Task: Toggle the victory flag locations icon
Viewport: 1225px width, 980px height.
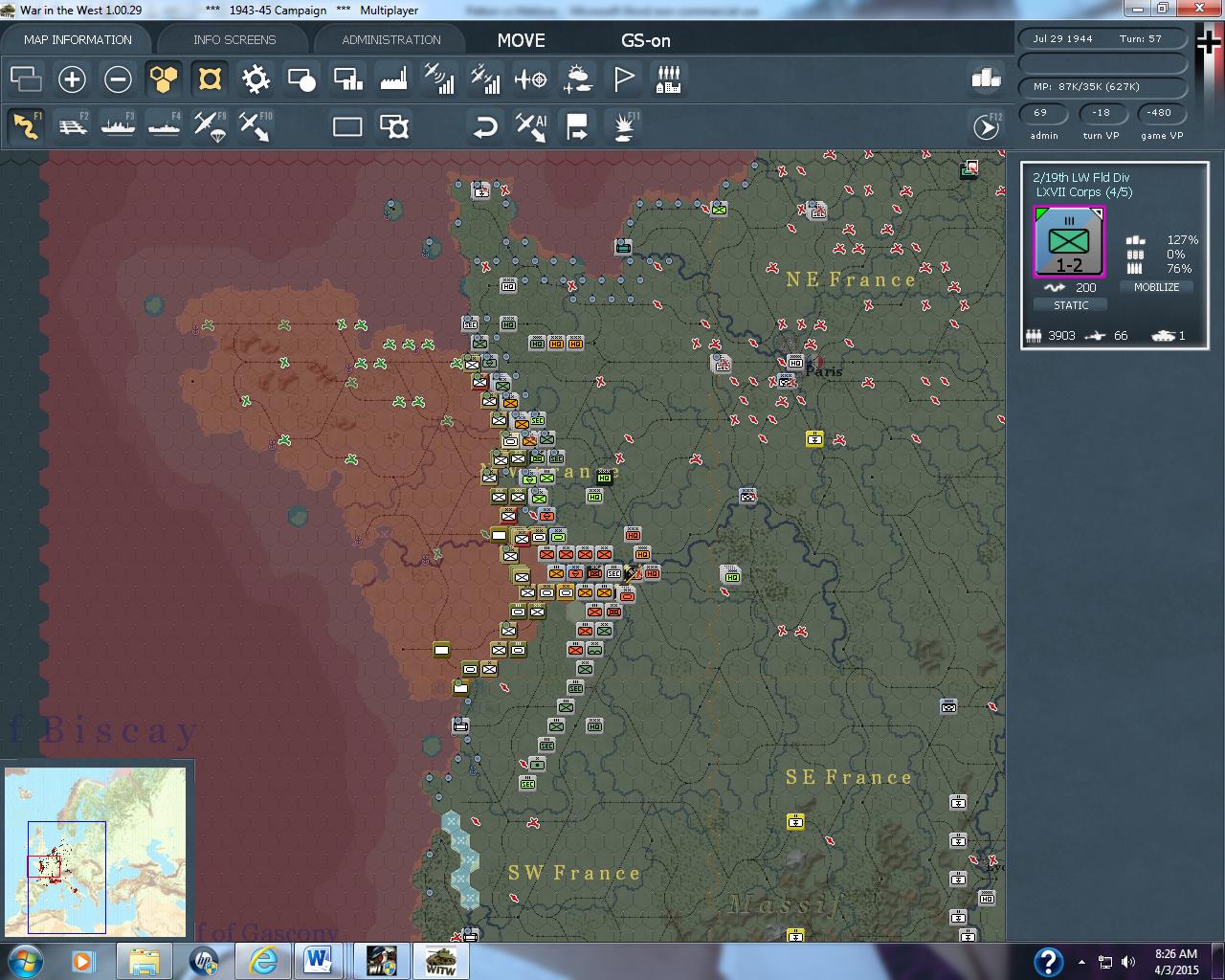Action: pos(623,79)
